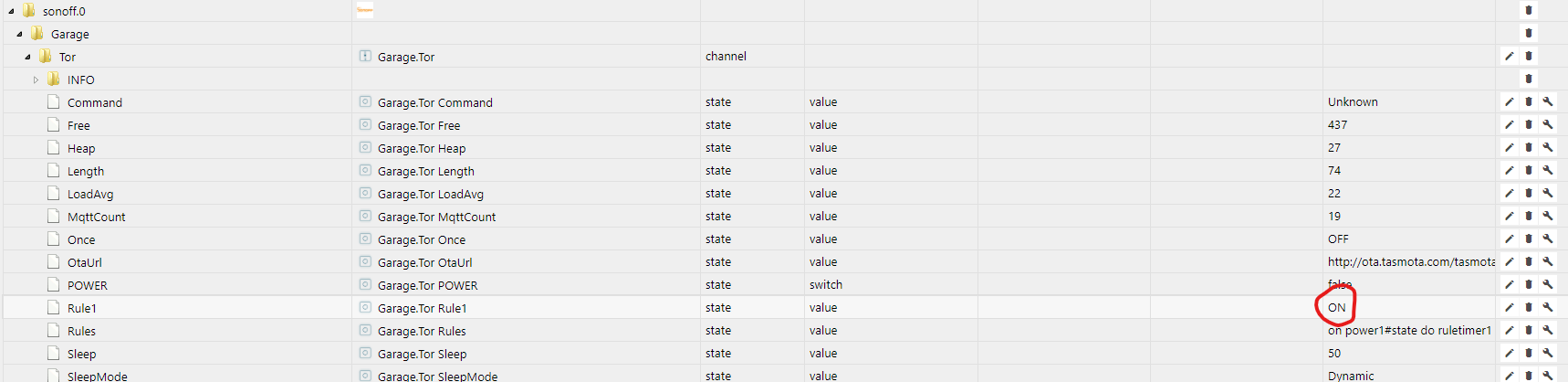The height and width of the screenshot is (382, 1568).
Task: Edit the Sleep object with pencil icon
Action: click(1510, 354)
